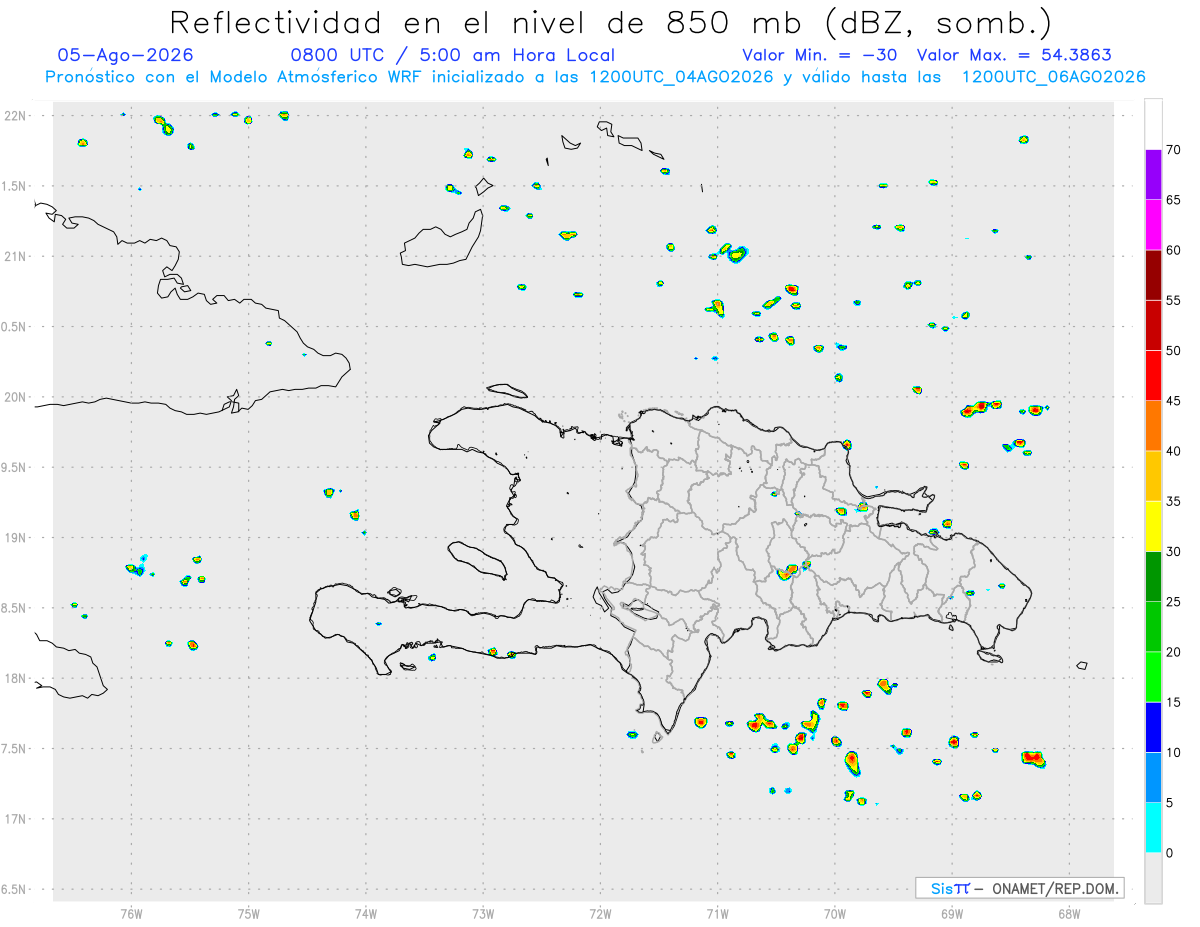Select the '74W' longitude label
The height and width of the screenshot is (927, 1200).
[x=366, y=913]
